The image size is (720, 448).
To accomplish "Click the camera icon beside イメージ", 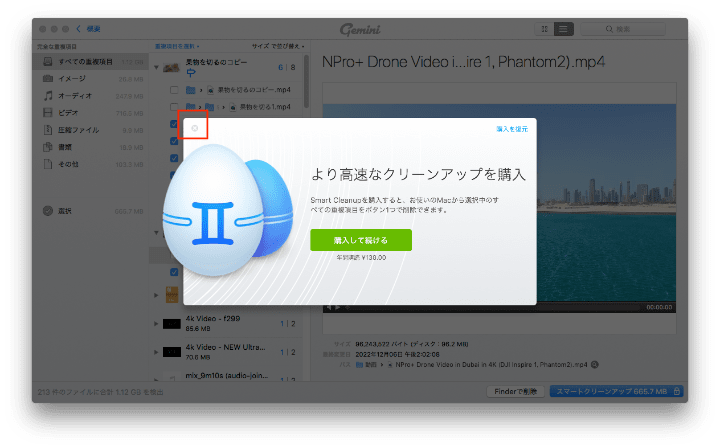I will coord(48,78).
